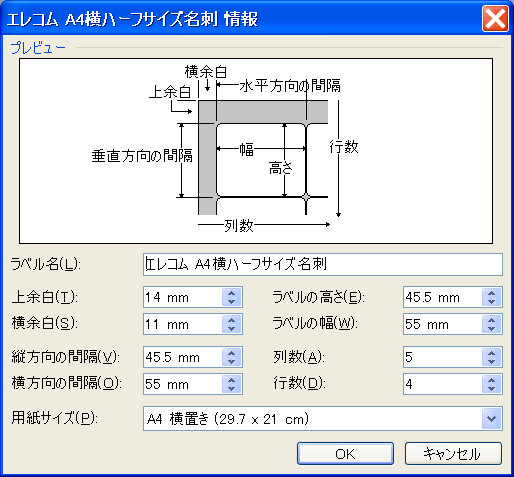Click the 用紙サイズ(P) label
The width and height of the screenshot is (514, 477).
pyautogui.click(x=54, y=418)
